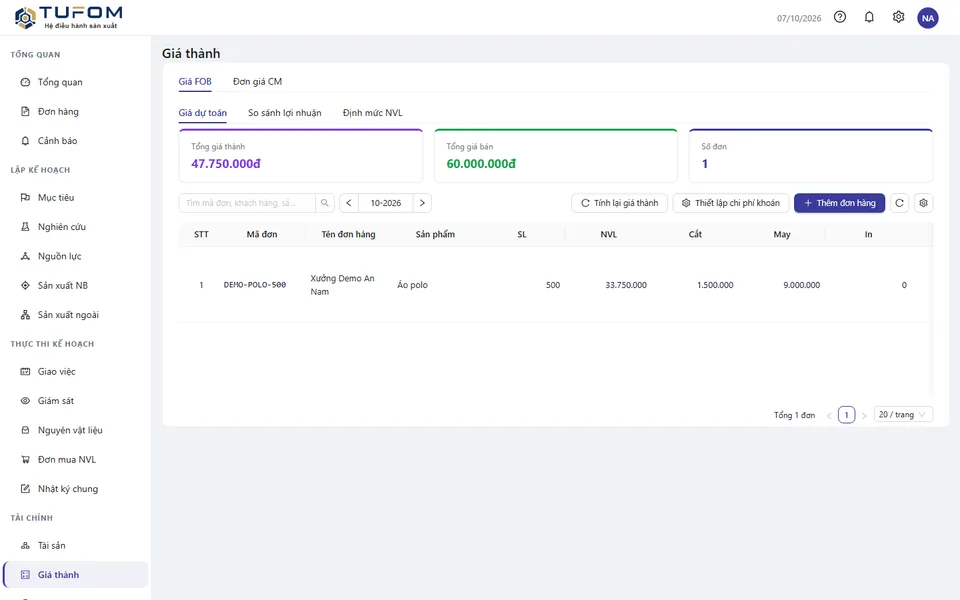Screen dimensions: 960x600
Task: Open Nguyên vật liệu sidebar item
Action: tap(75, 430)
